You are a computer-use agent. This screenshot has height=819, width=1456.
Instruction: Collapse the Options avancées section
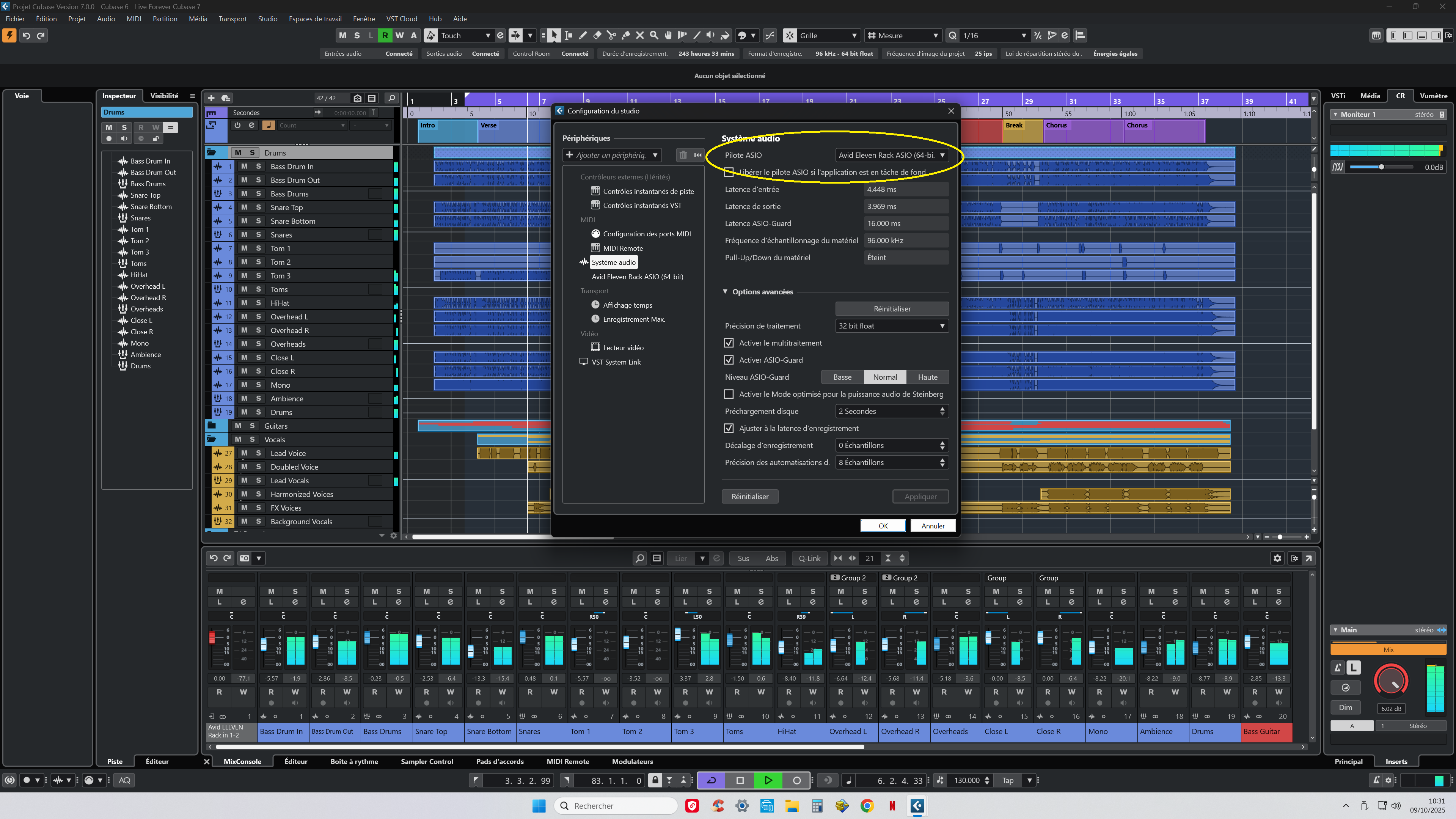(725, 292)
